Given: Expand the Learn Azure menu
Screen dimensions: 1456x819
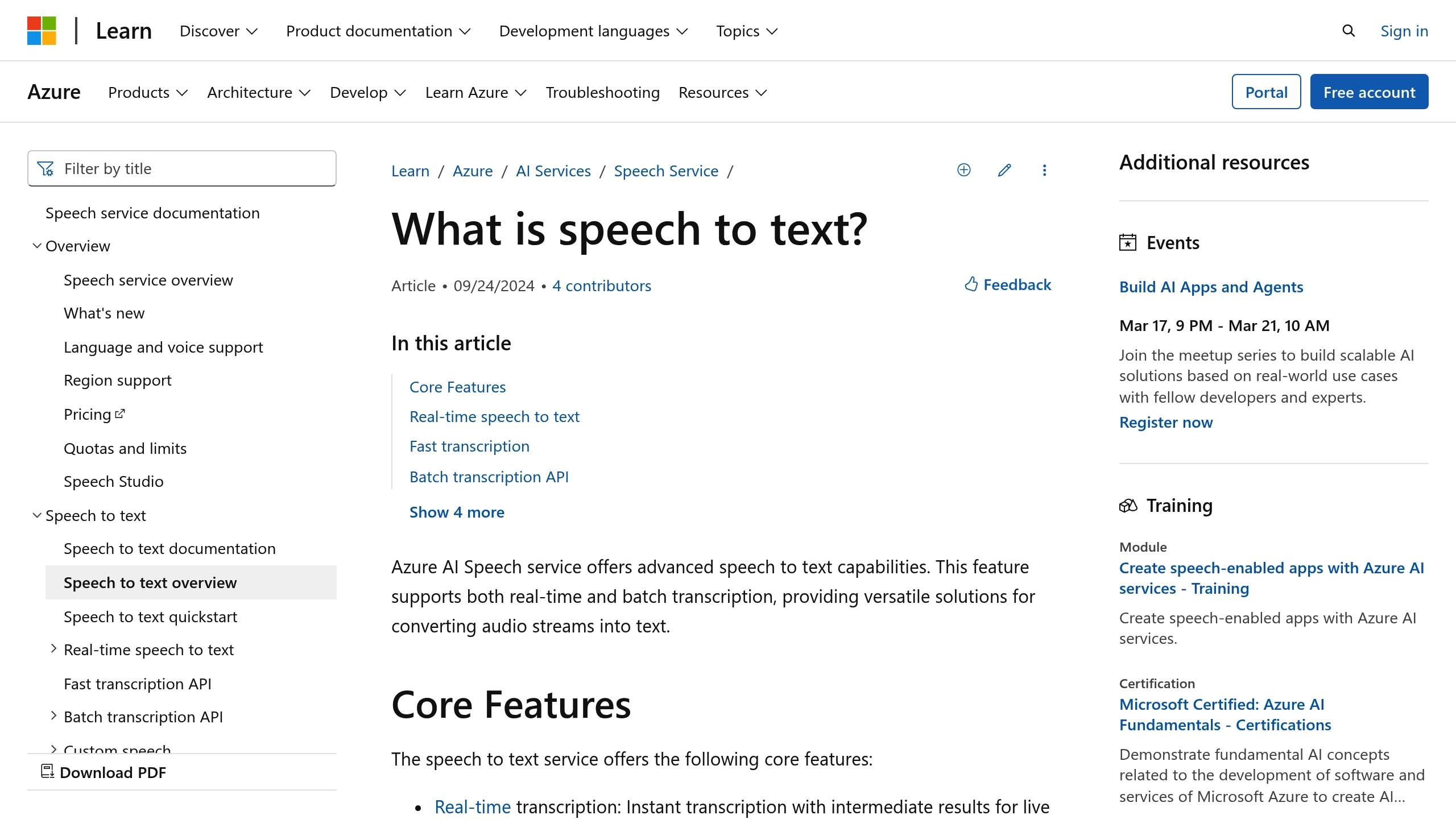Looking at the screenshot, I should pyautogui.click(x=476, y=92).
